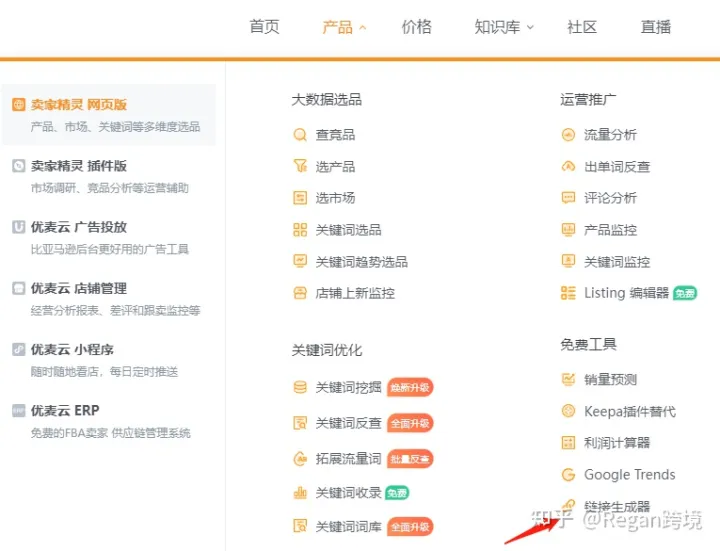Open the 流量分析 link
720x551 pixels.
pos(610,135)
